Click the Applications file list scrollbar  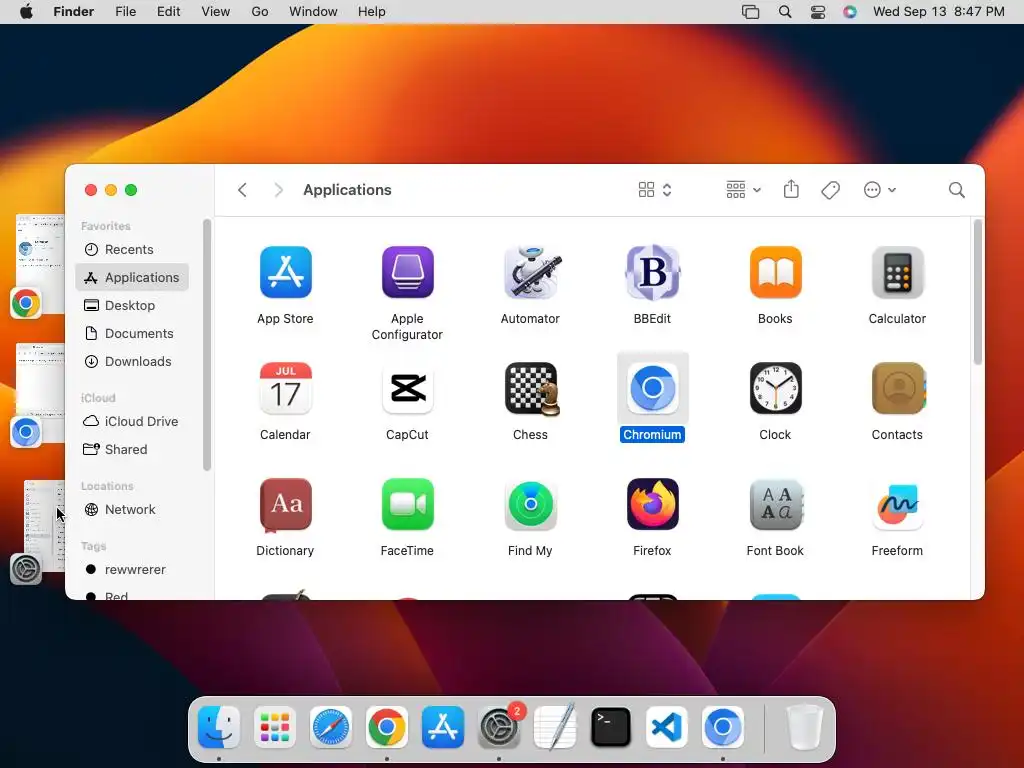tap(977, 292)
